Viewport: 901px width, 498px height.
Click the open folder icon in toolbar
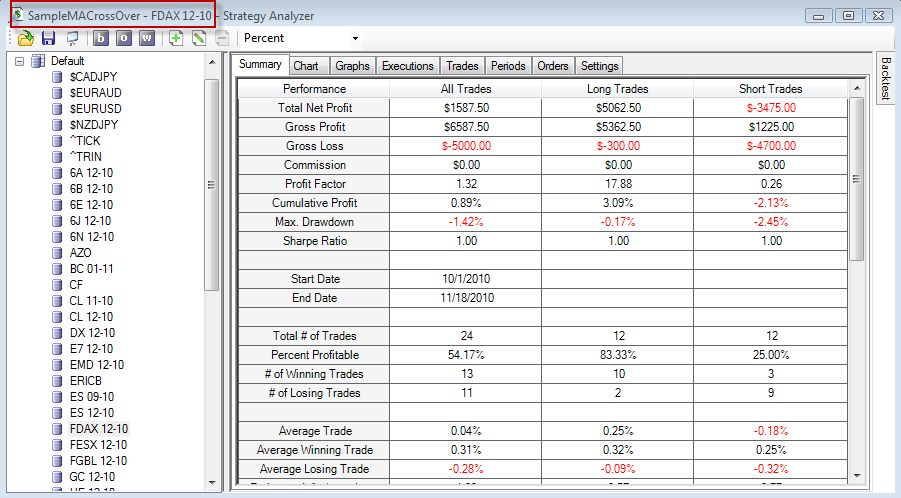(x=25, y=38)
